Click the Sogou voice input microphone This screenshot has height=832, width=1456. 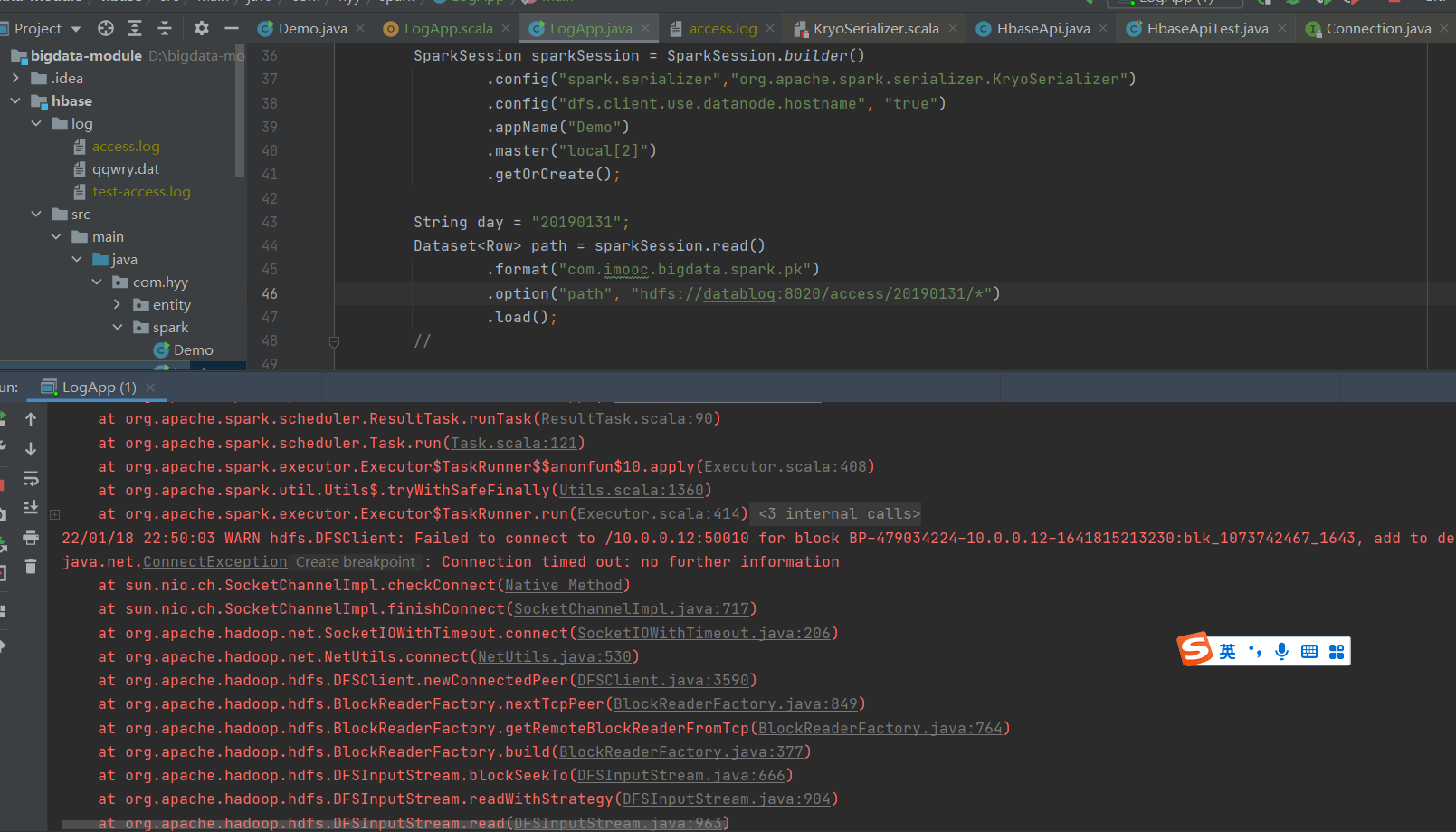pos(1281,651)
